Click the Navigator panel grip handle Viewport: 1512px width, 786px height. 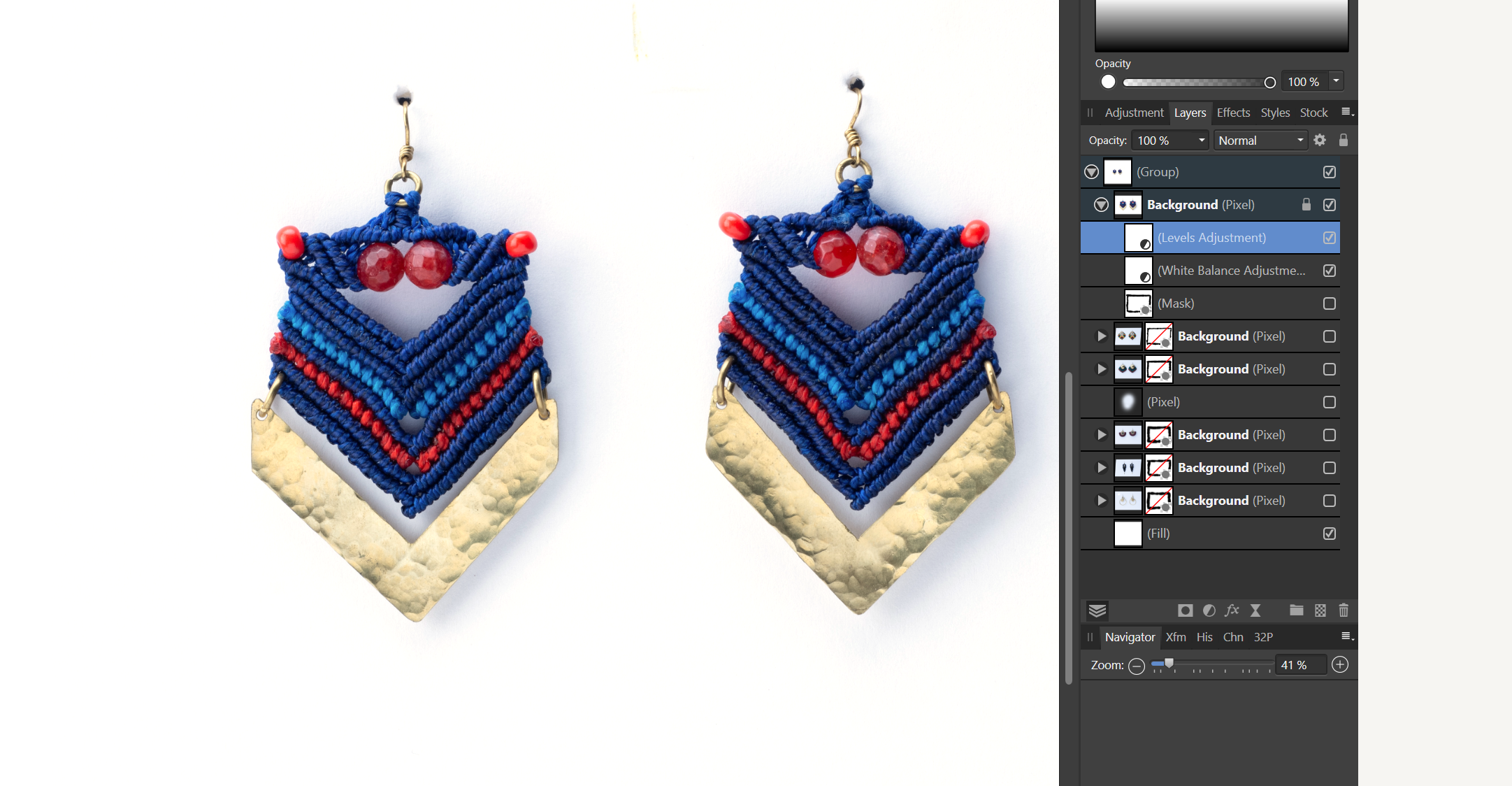1090,637
